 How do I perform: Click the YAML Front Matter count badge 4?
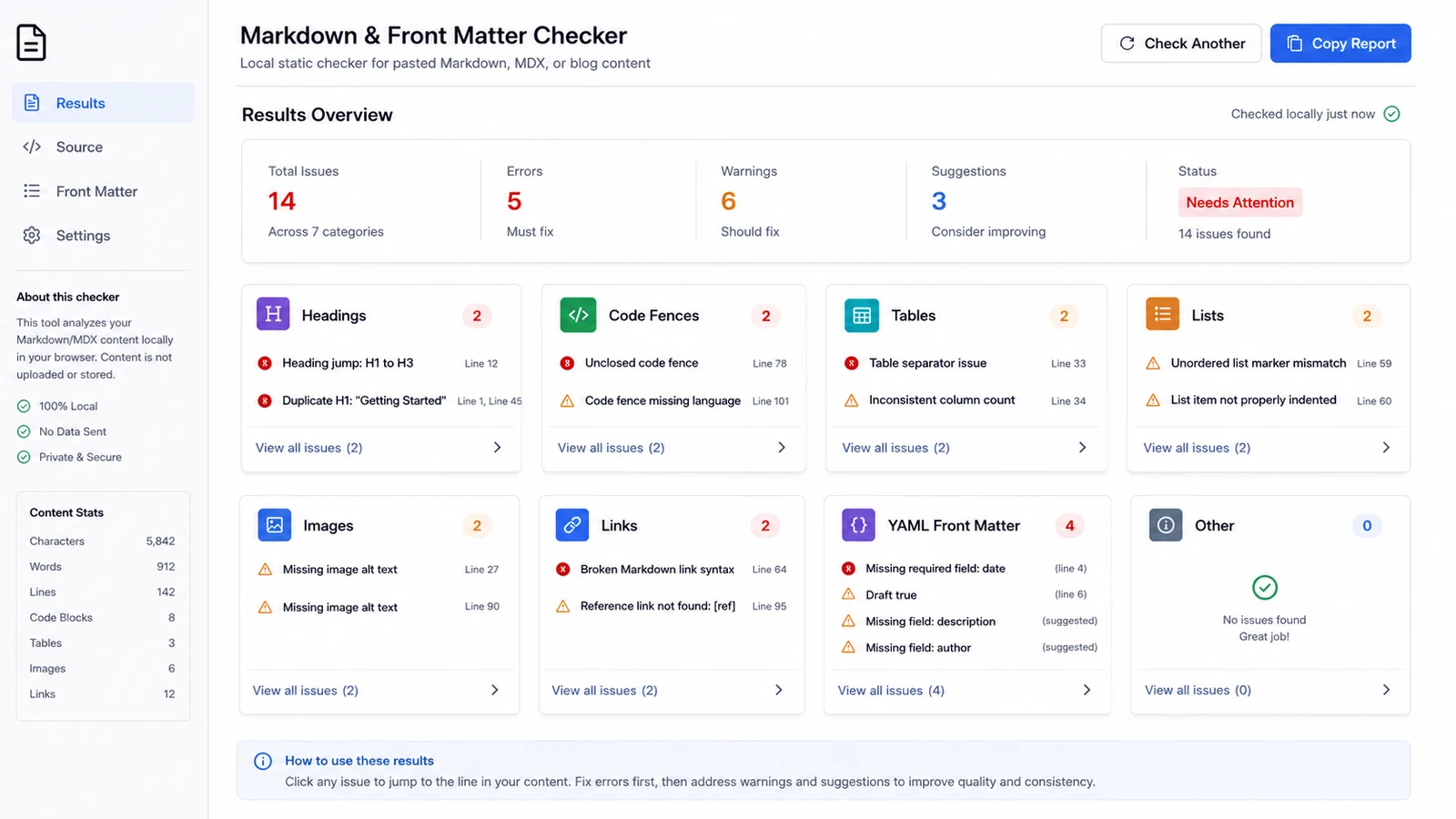(x=1070, y=525)
